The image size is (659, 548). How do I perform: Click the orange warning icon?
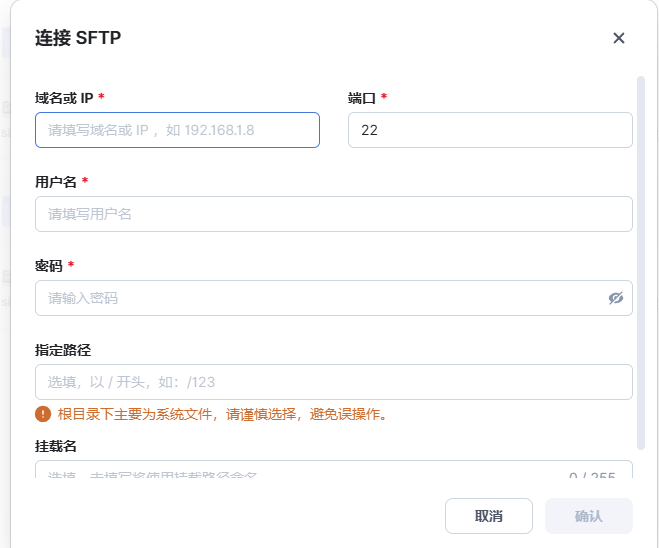43,414
